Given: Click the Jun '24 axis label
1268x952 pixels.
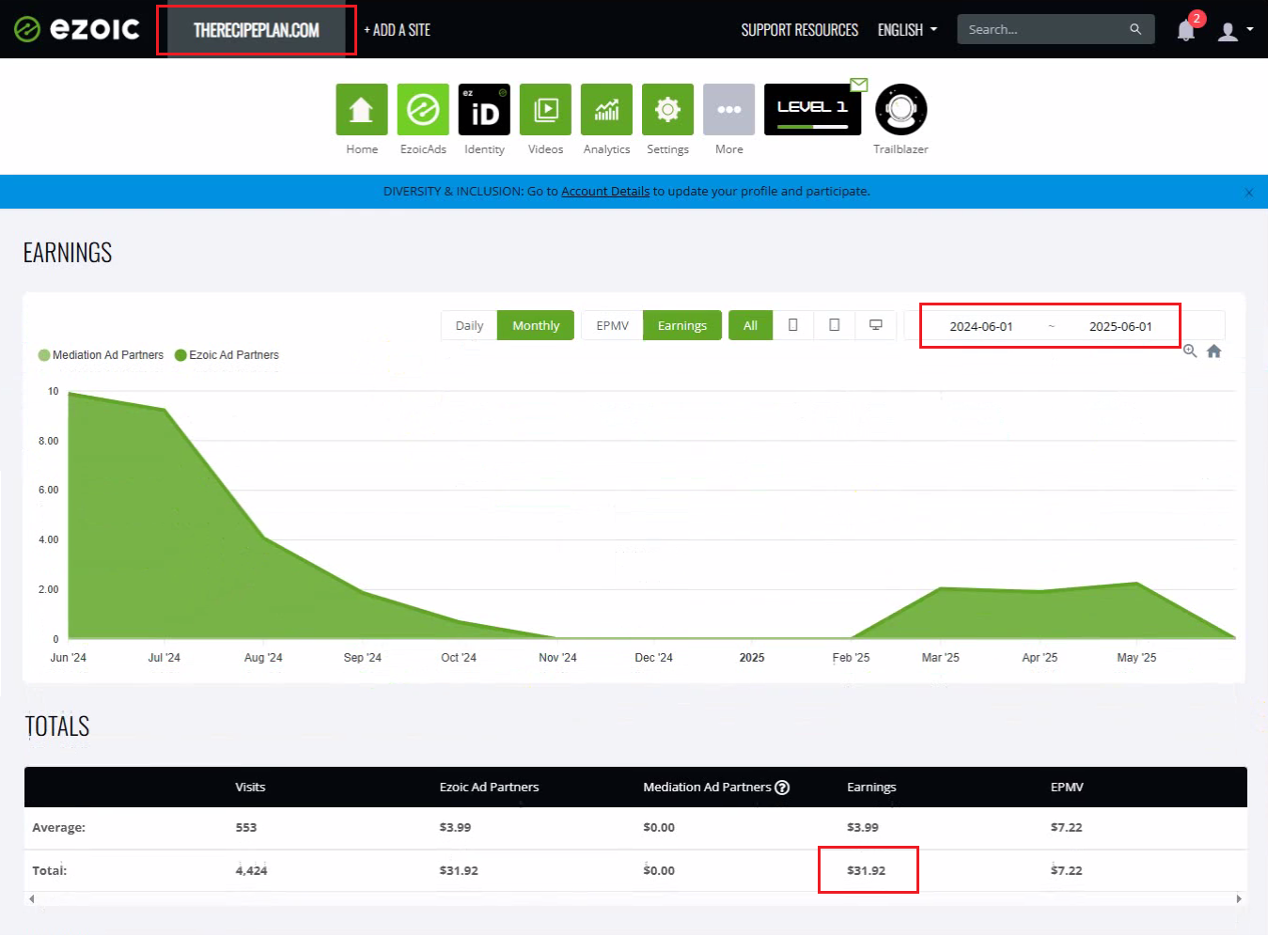Looking at the screenshot, I should click(x=68, y=658).
